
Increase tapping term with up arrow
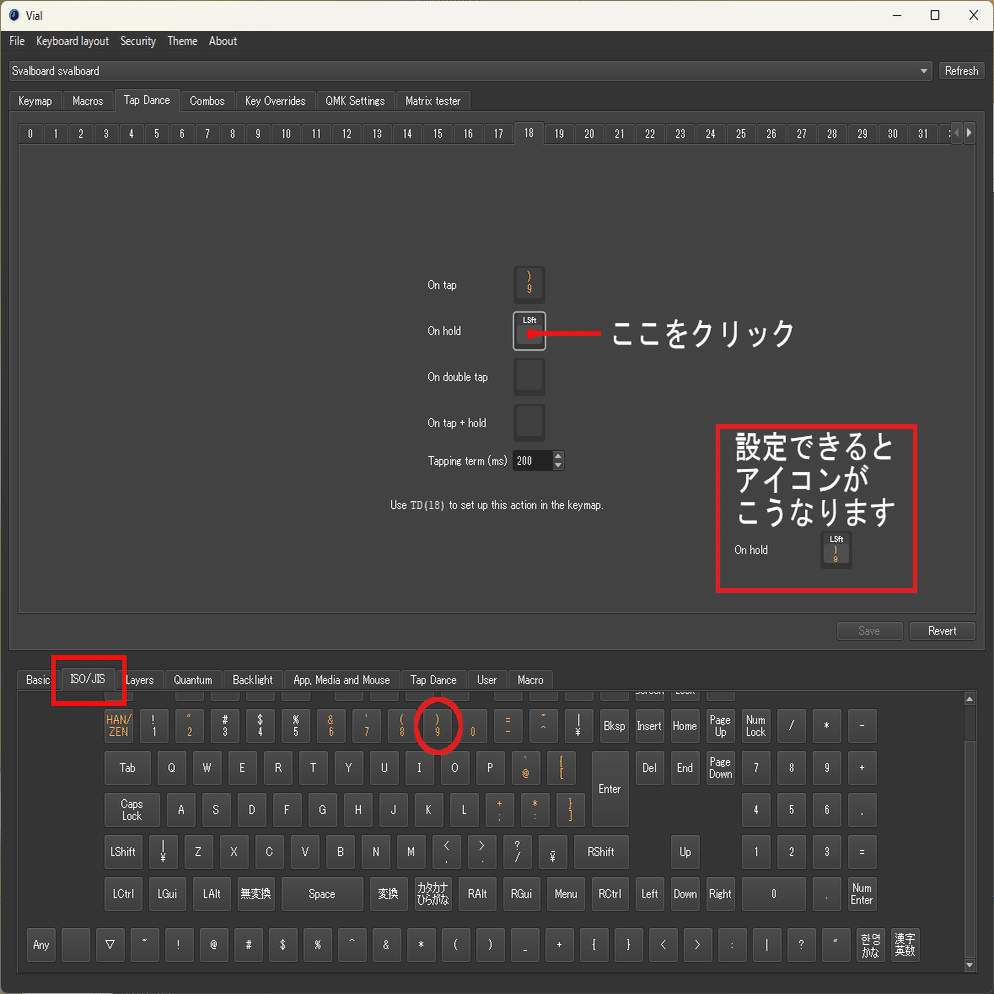click(558, 456)
